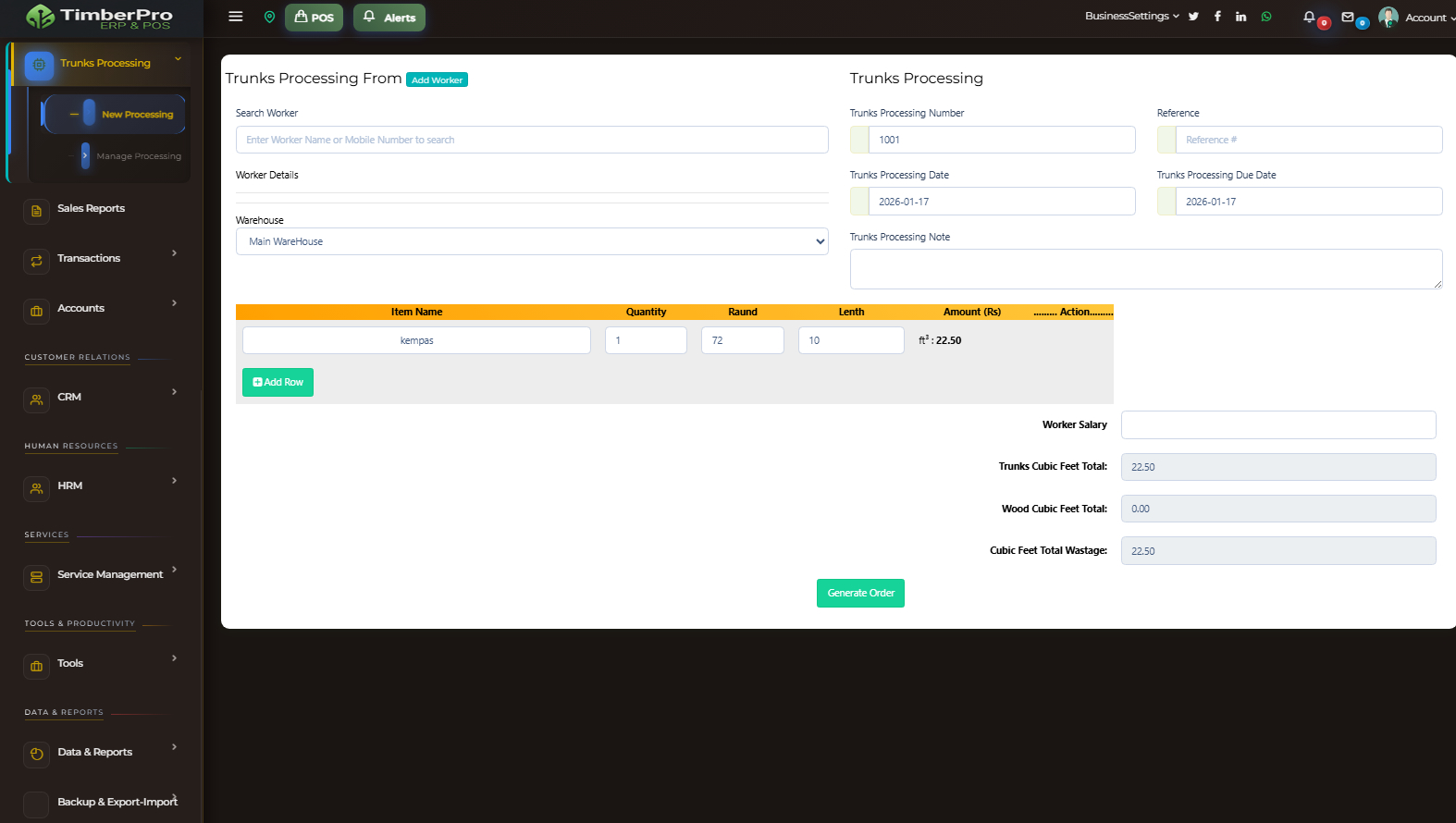The image size is (1456, 823).
Task: Click the Trunks Processing Note textarea
Action: coord(1146,269)
